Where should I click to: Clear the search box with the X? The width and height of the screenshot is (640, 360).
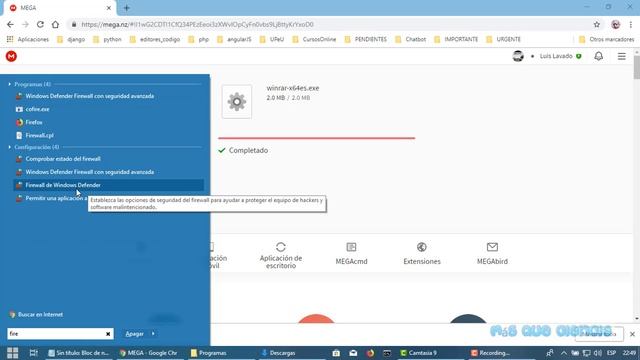[108, 334]
